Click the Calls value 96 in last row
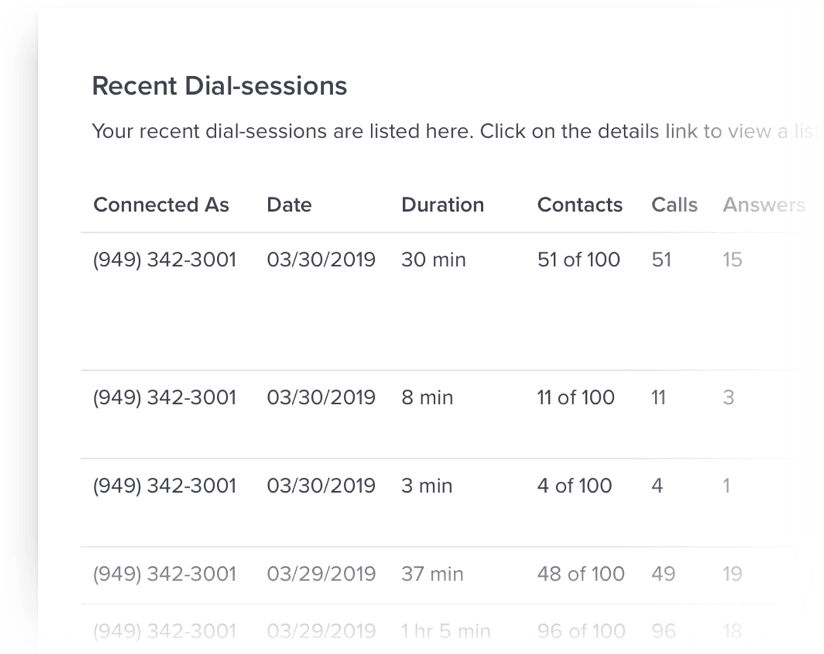Image resolution: width=824 pixels, height=654 pixels. [x=664, y=631]
